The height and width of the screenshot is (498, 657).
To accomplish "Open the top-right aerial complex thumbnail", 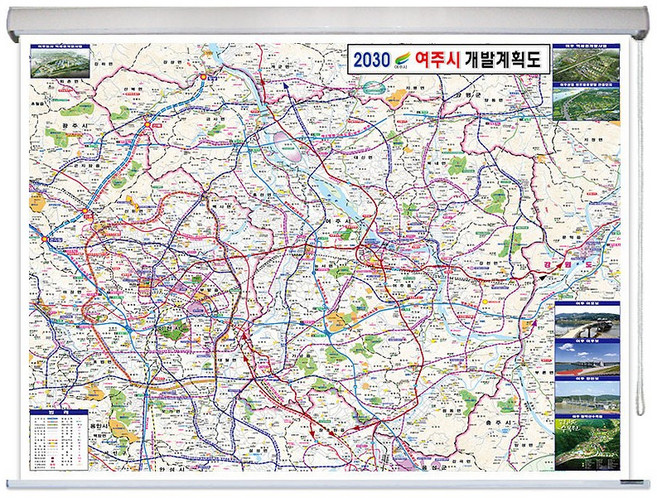I will coord(586,64).
